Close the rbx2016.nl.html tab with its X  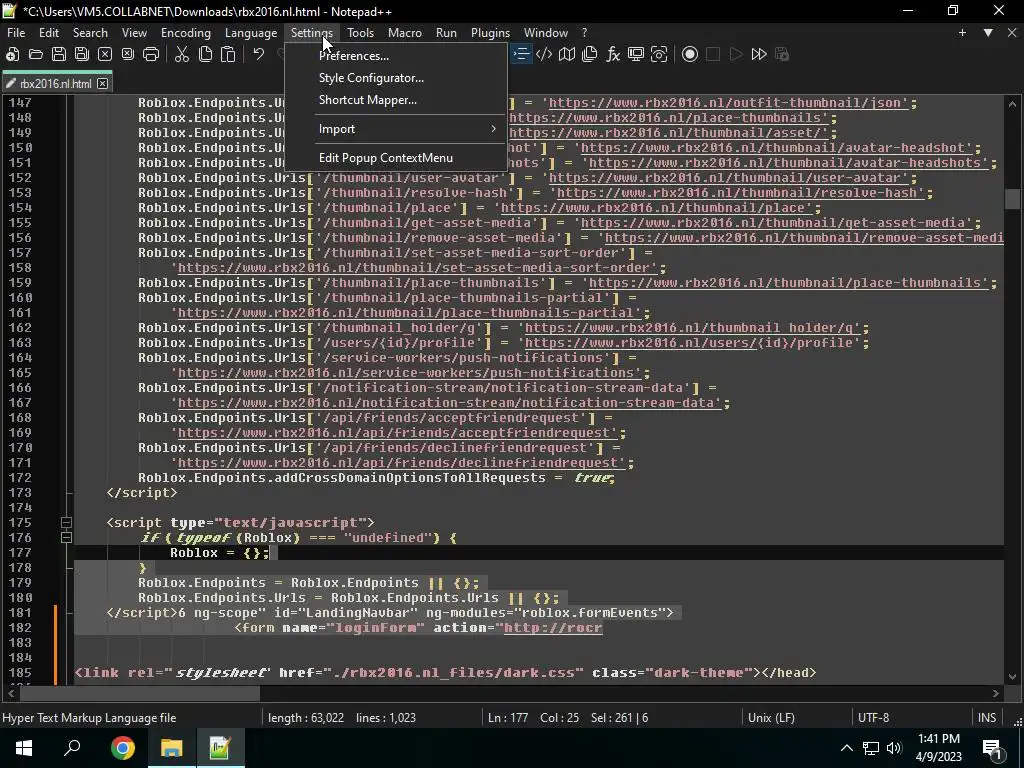click(x=103, y=84)
